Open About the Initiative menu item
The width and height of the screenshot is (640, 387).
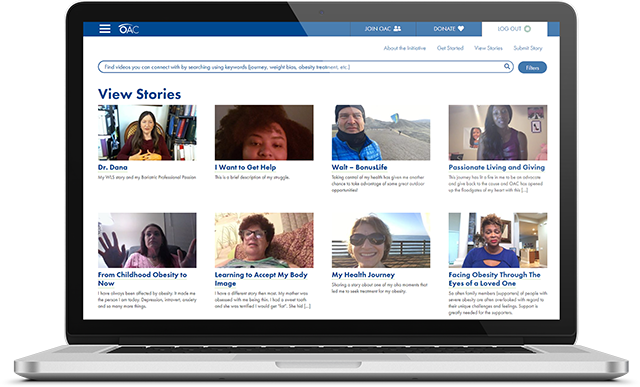(x=404, y=48)
